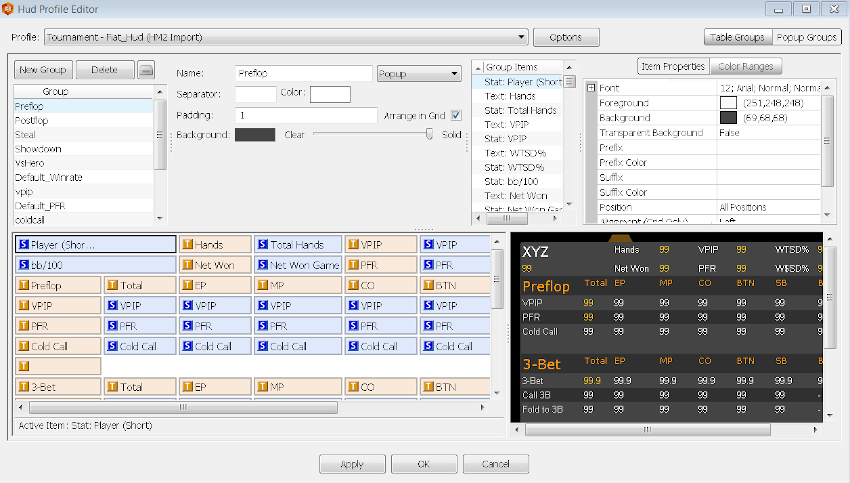The width and height of the screenshot is (850, 483).
Task: Collapse the Font property expander
Action: (591, 88)
